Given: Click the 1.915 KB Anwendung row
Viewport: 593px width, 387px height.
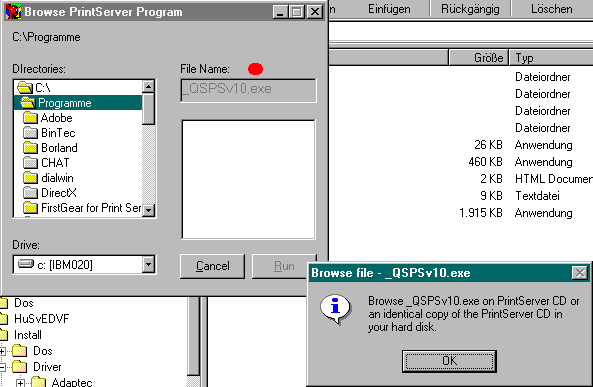Looking at the screenshot, I should click(461, 213).
